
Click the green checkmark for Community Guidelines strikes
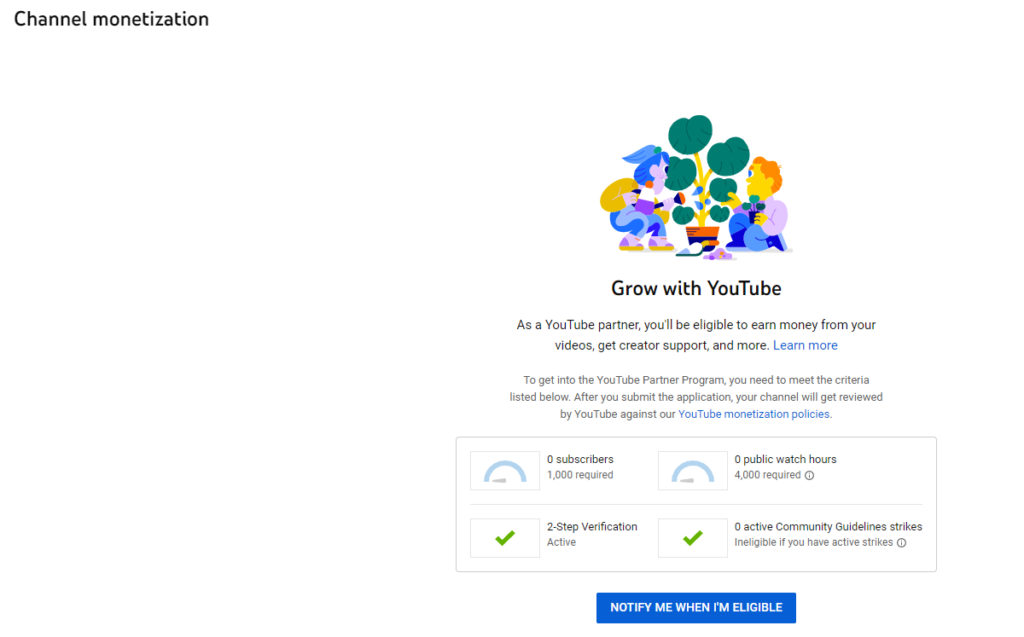(692, 538)
